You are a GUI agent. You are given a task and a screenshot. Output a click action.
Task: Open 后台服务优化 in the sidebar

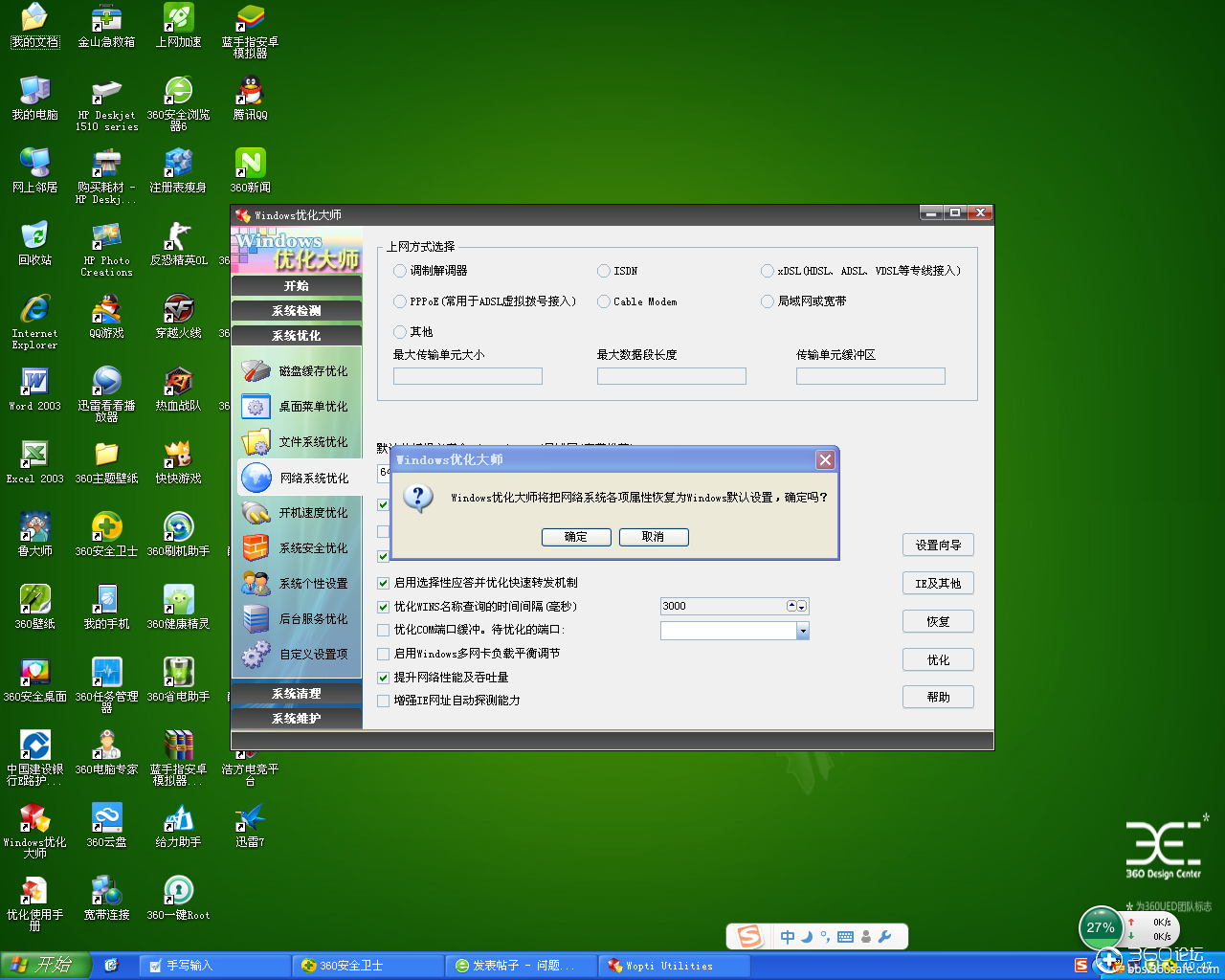297,619
